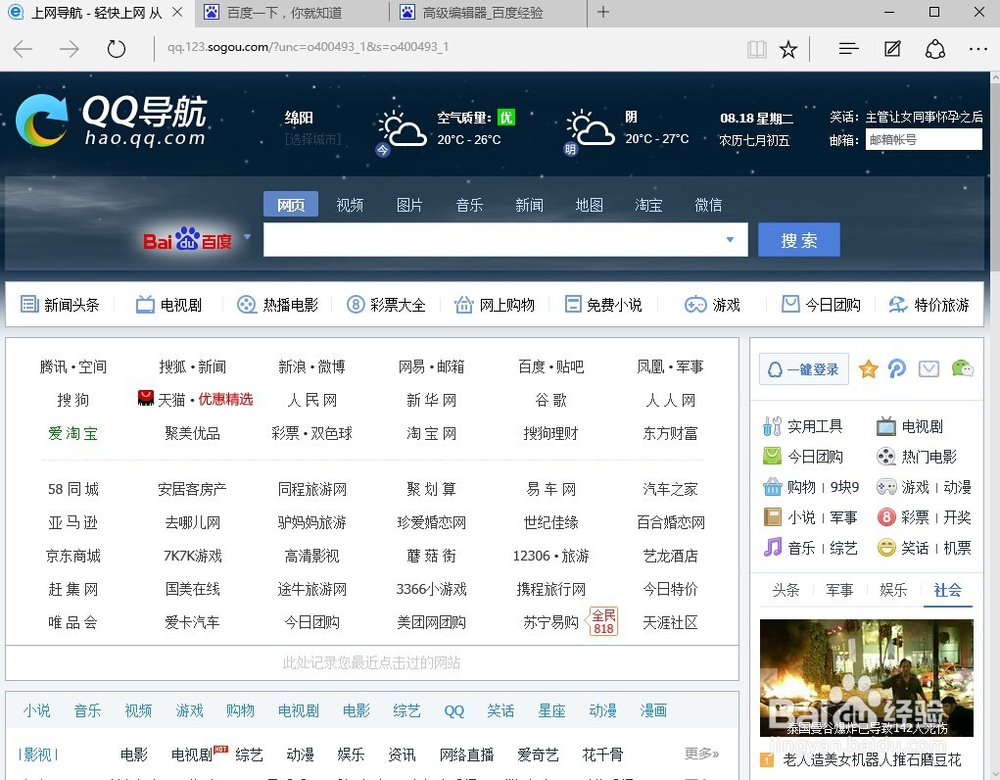
Task: Click the 今日团购 icon in nav bar
Action: click(x=791, y=304)
